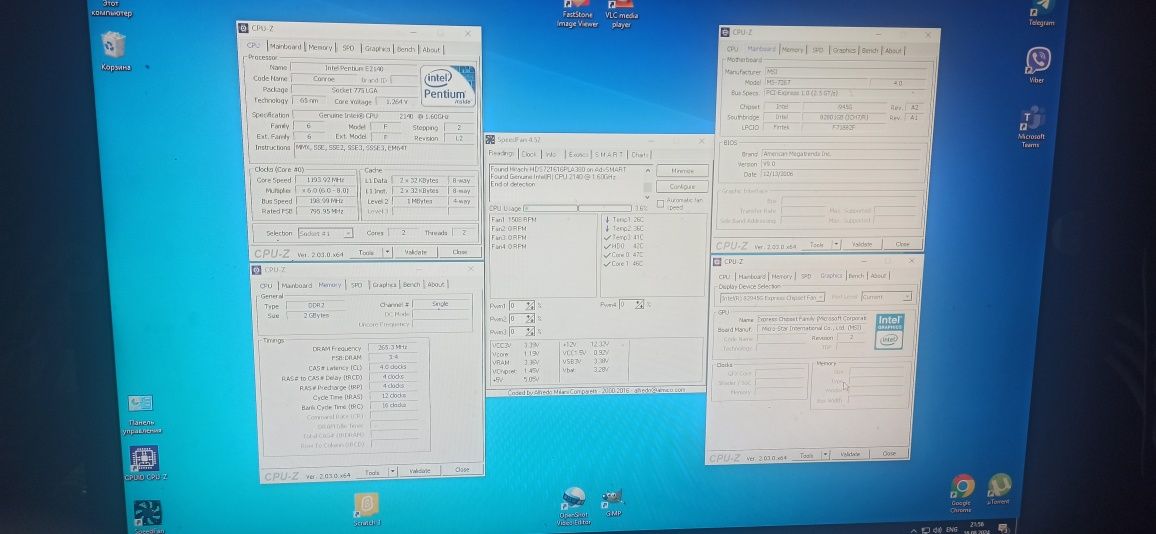
Task: Expand the Tools arrow in the CPU-Z Mainboard window
Action: click(835, 244)
